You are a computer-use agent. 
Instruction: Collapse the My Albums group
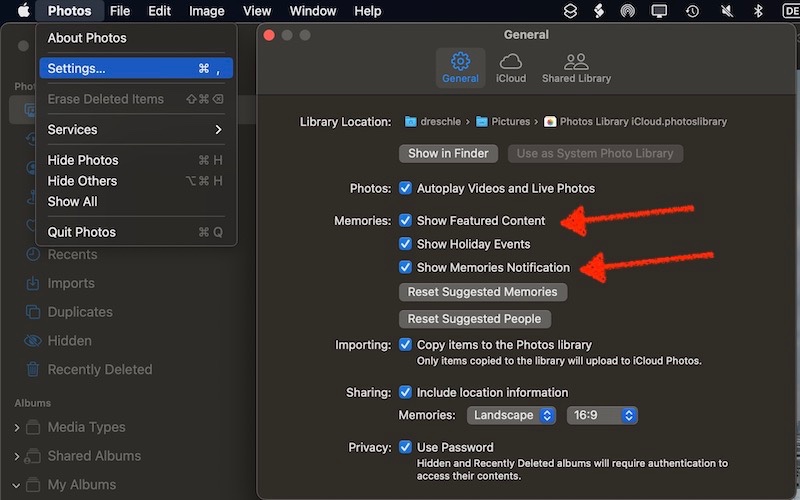[16, 485]
